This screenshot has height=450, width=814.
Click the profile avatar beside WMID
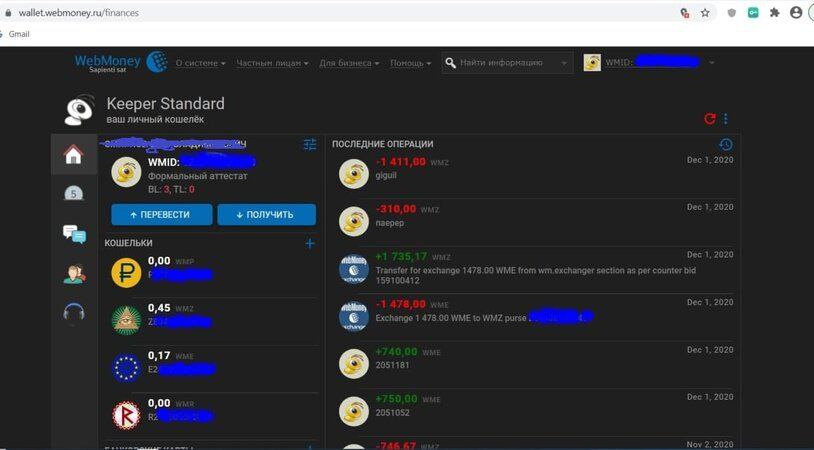(x=126, y=172)
